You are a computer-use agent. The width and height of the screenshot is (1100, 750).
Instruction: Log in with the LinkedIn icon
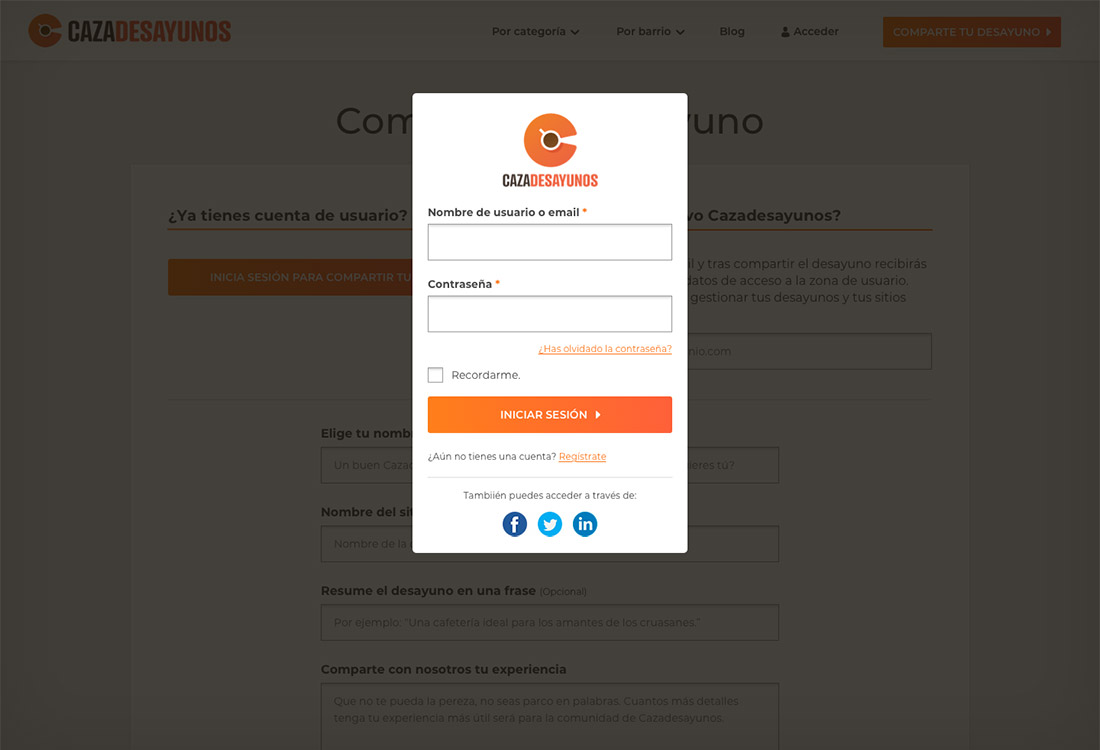[584, 524]
